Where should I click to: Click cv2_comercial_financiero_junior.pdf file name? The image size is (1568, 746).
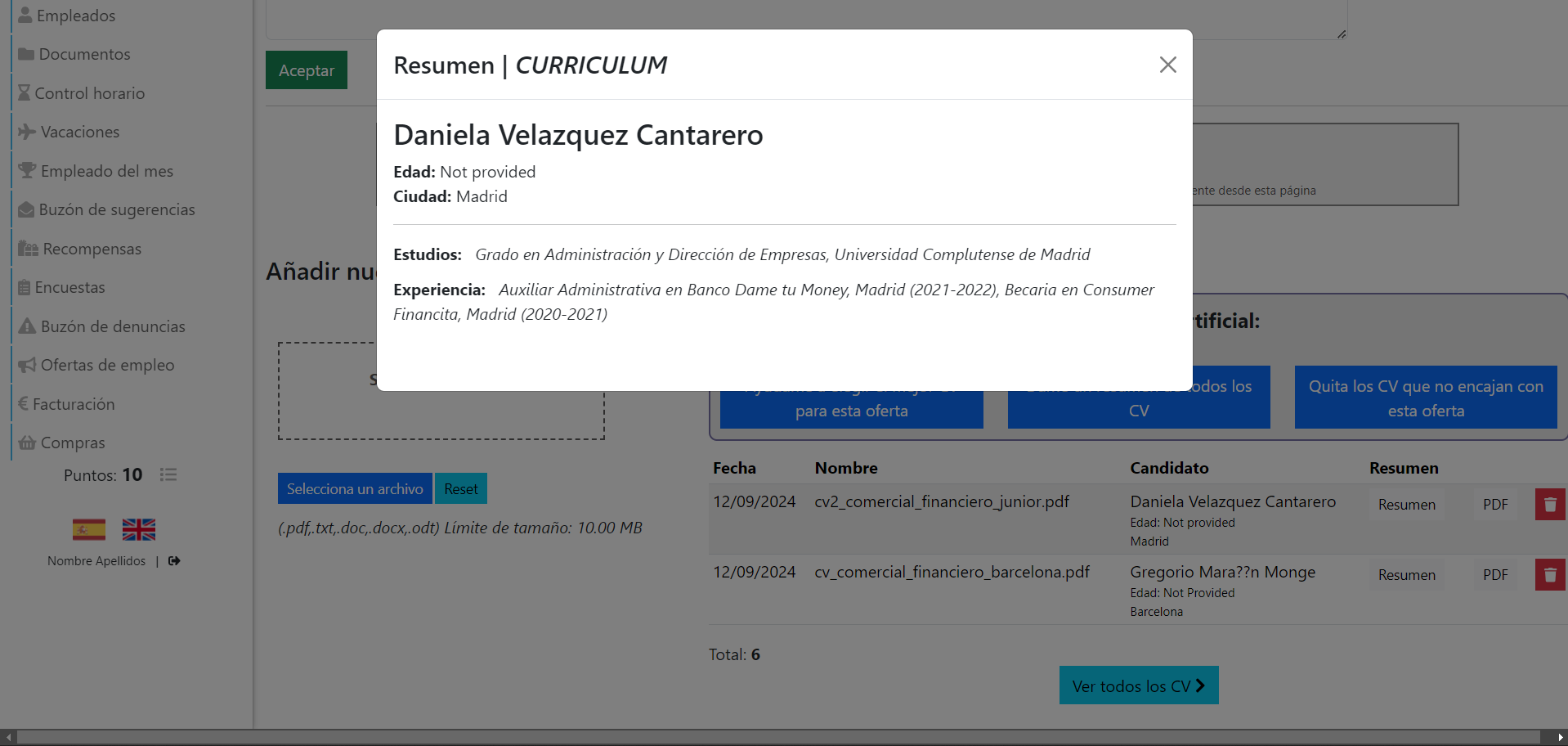[942, 501]
